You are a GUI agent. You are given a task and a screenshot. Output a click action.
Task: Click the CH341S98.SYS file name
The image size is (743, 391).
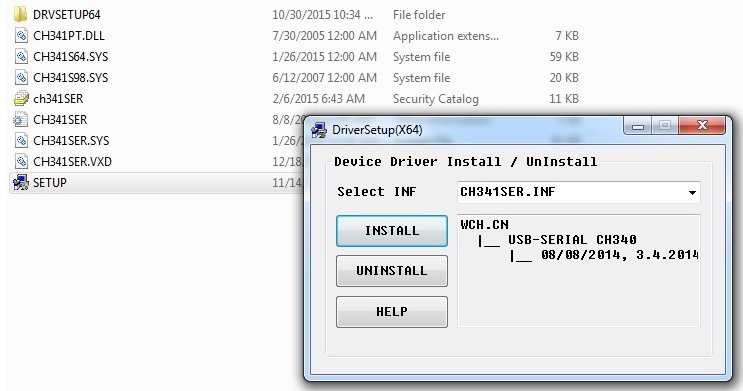coord(71,77)
